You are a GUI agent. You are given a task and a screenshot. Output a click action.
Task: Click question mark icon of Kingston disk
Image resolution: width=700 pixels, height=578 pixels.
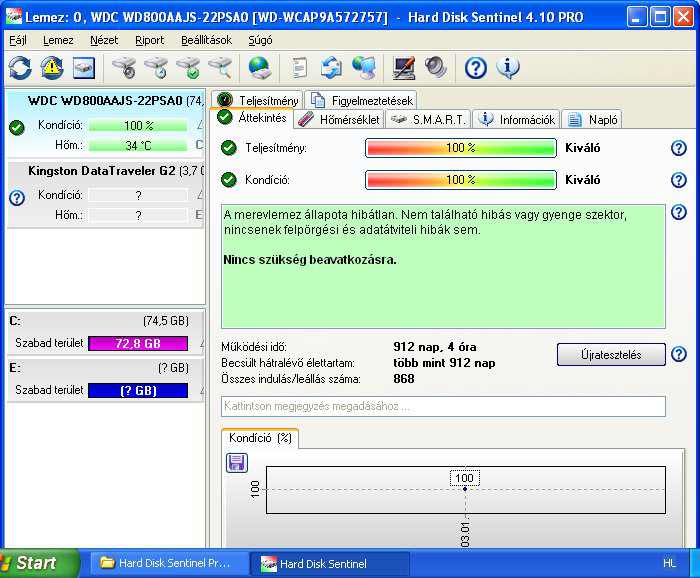pyautogui.click(x=17, y=198)
